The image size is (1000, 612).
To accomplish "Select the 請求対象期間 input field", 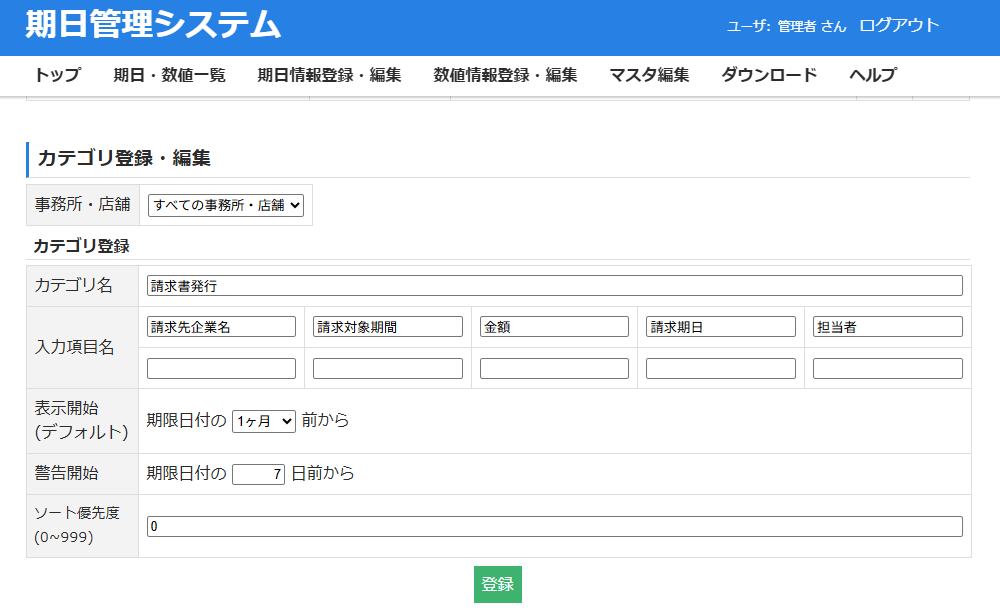I will (x=388, y=327).
